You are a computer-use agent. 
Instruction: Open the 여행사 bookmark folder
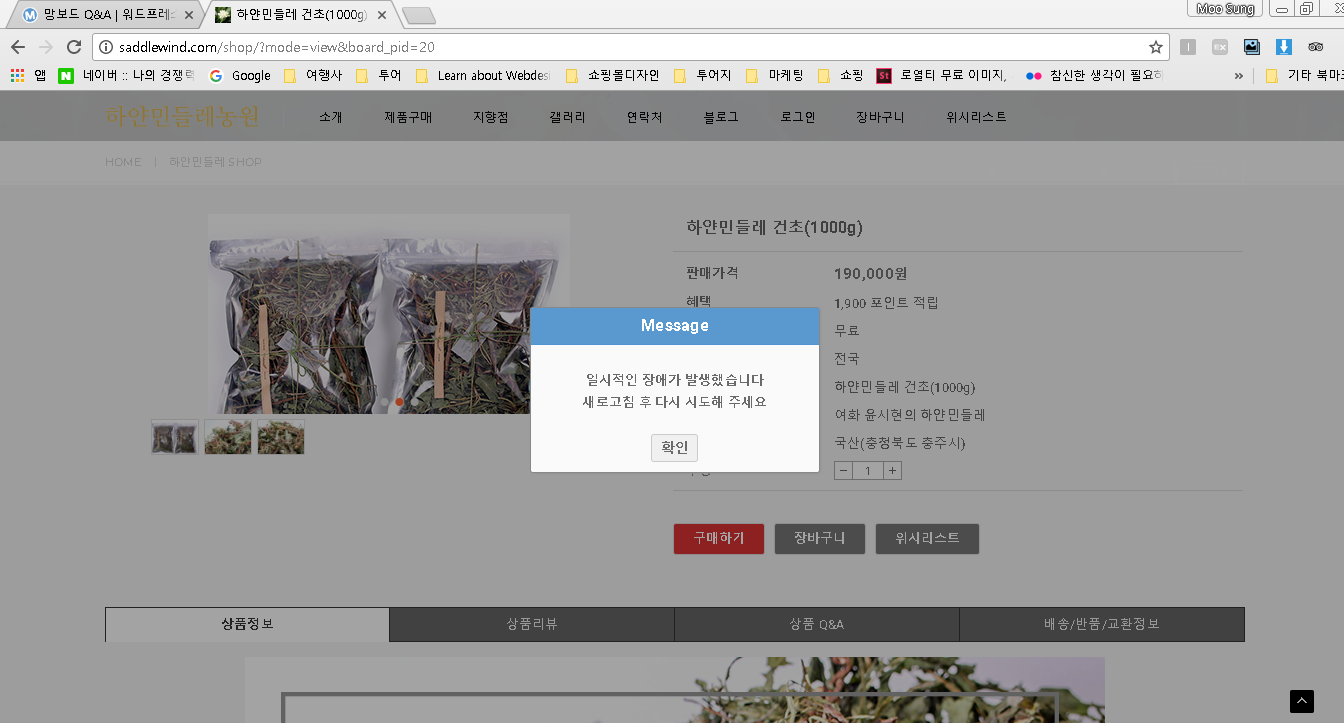pyautogui.click(x=313, y=75)
